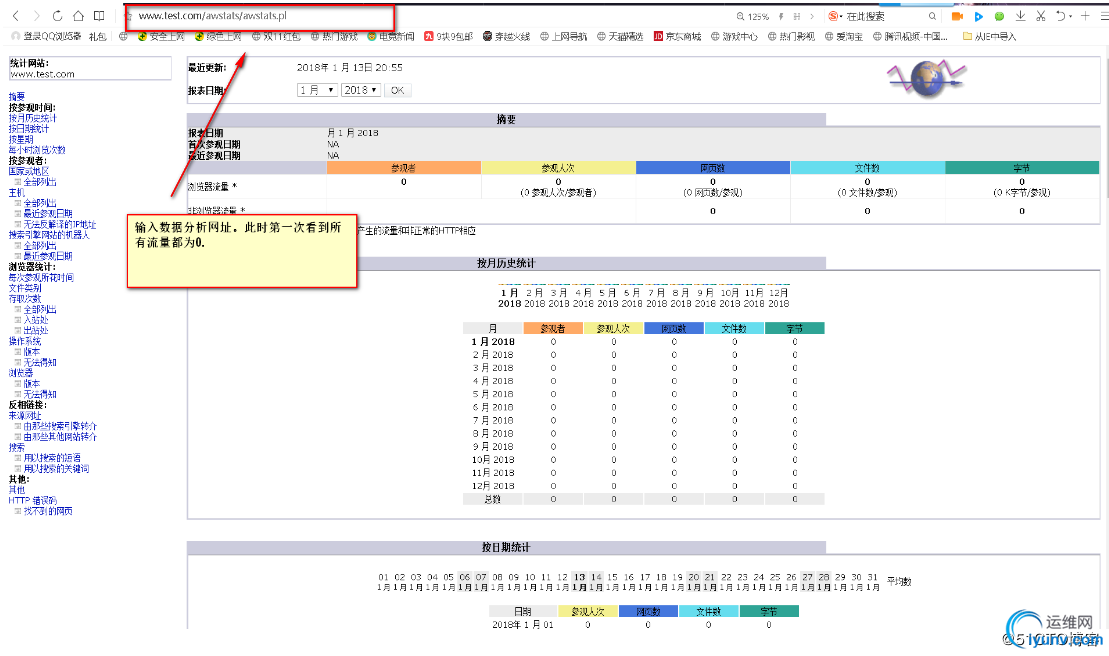
Task: Click the 125% zoom level indicator
Action: (758, 16)
